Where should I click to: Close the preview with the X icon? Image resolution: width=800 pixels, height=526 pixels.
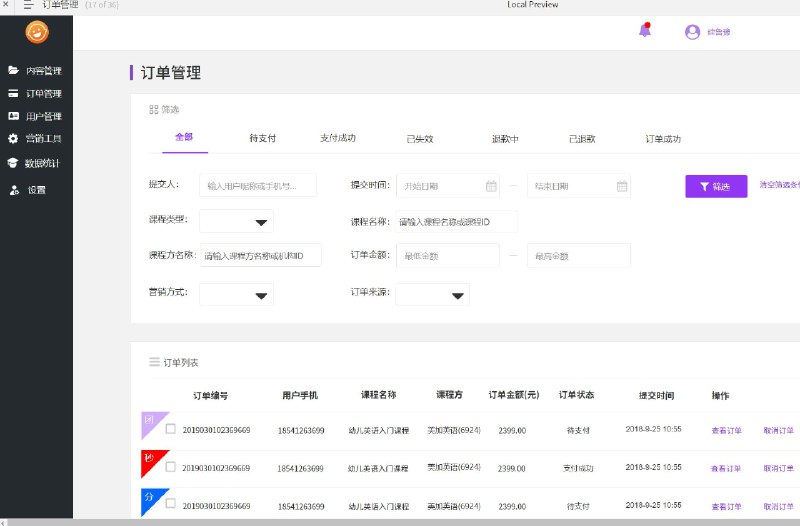6,4
